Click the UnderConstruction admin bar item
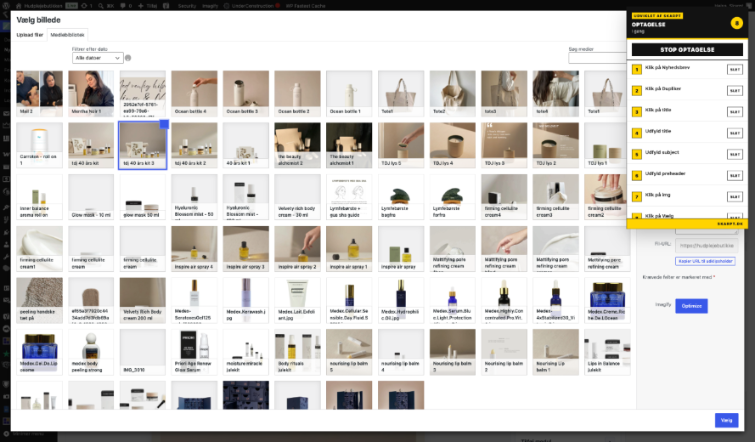Screen dimensions: 755x442 tap(252, 6)
